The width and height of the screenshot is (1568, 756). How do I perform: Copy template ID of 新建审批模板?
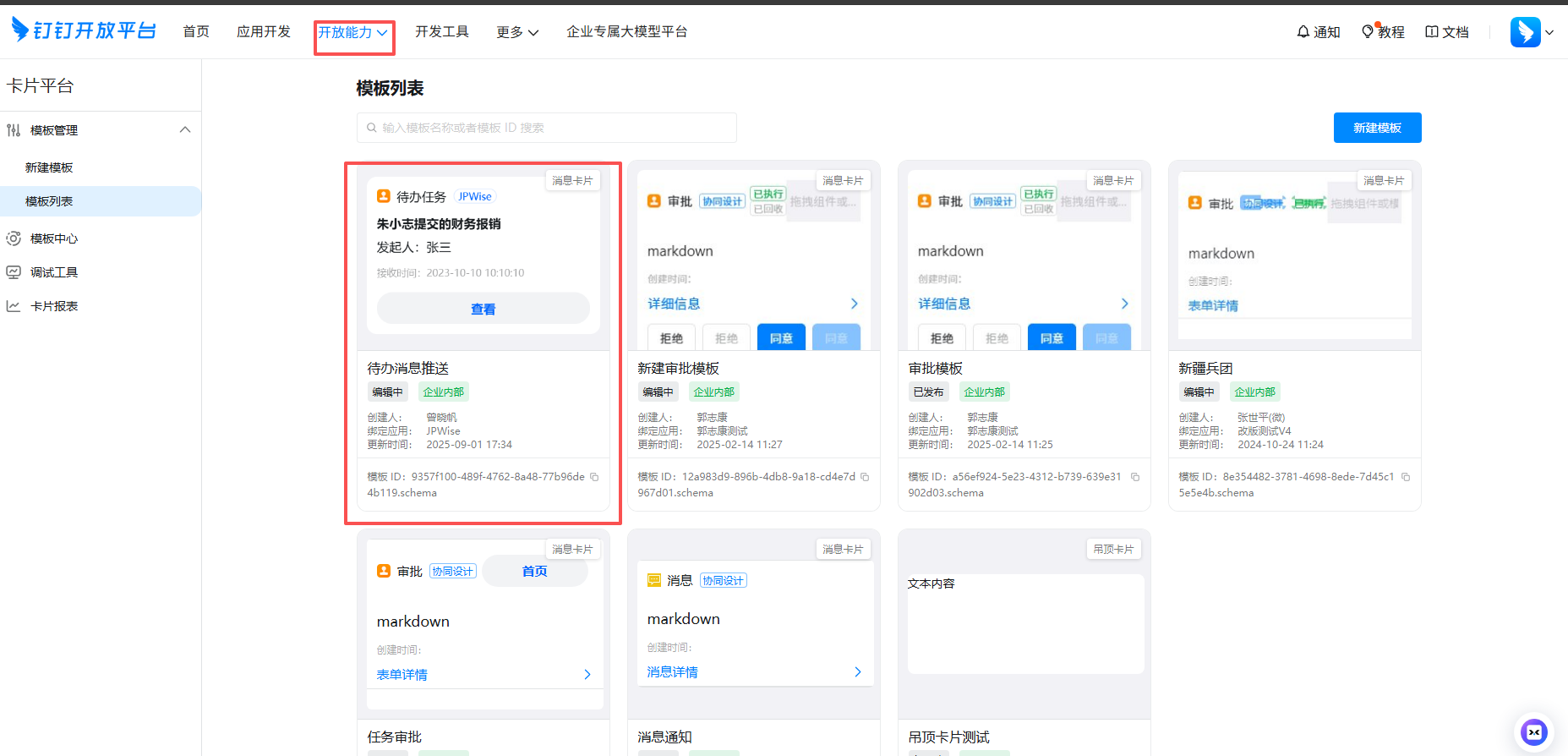pos(865,477)
